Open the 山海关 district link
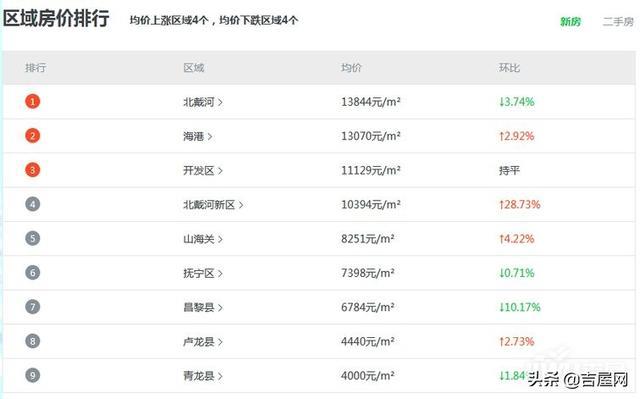Screen dimensions: 640x399 coord(203,239)
